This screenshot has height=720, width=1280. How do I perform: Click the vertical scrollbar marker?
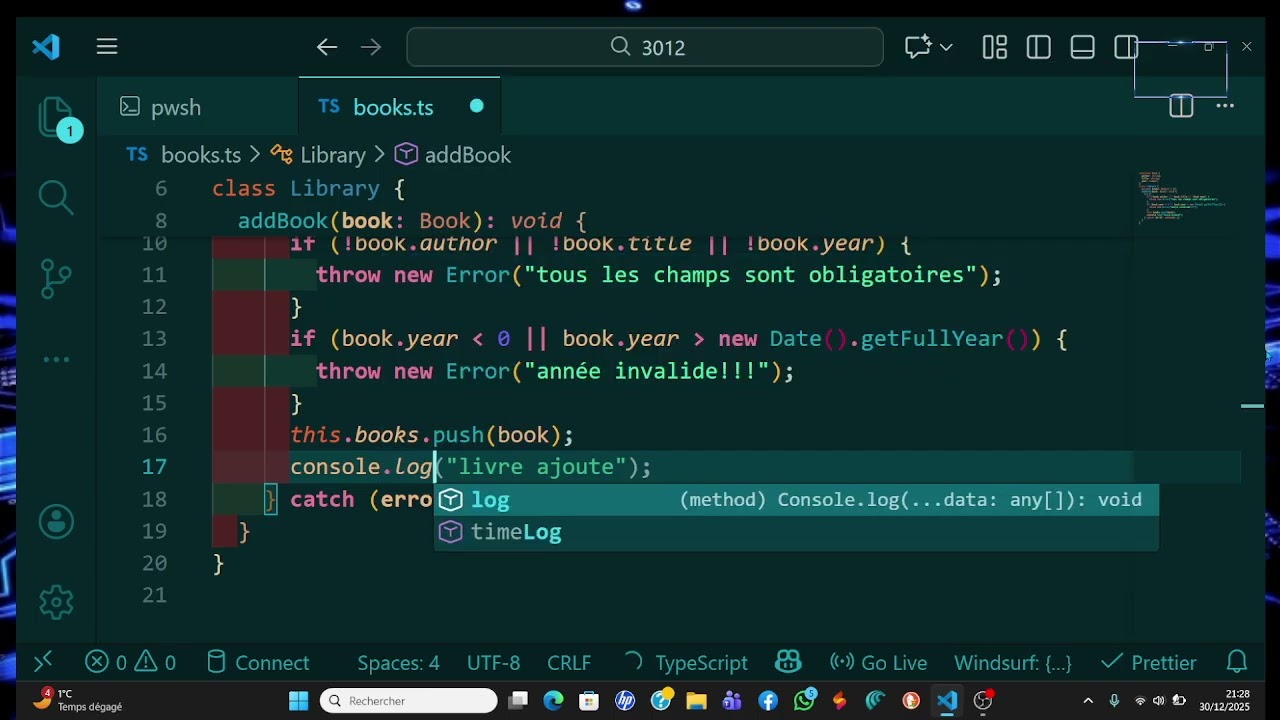(1252, 406)
